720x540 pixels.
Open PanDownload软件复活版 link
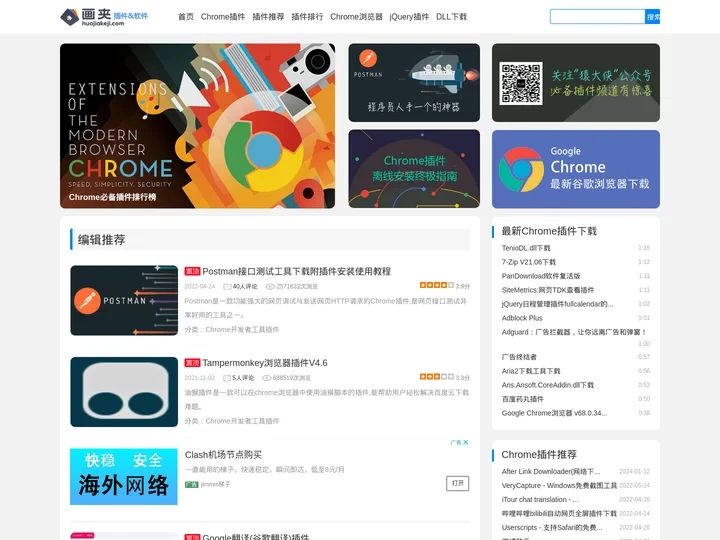click(x=541, y=276)
